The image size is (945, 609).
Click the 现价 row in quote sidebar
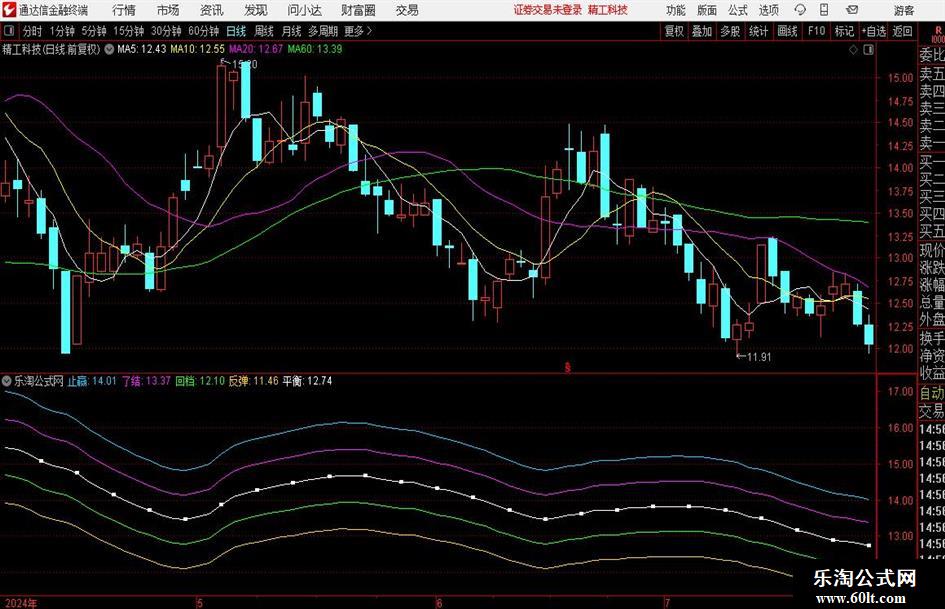tap(932, 250)
